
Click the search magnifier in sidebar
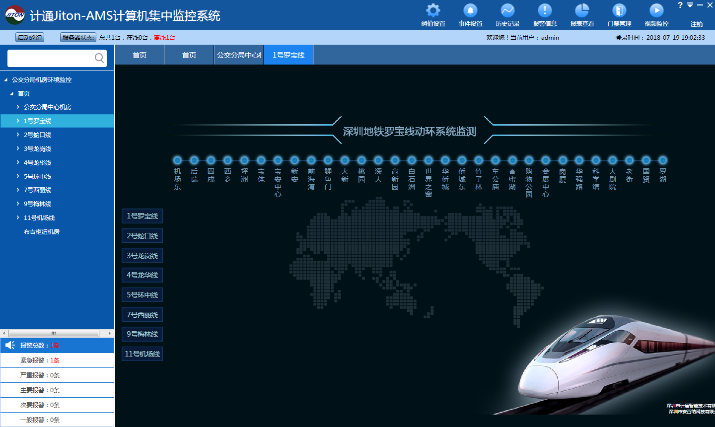click(x=98, y=59)
